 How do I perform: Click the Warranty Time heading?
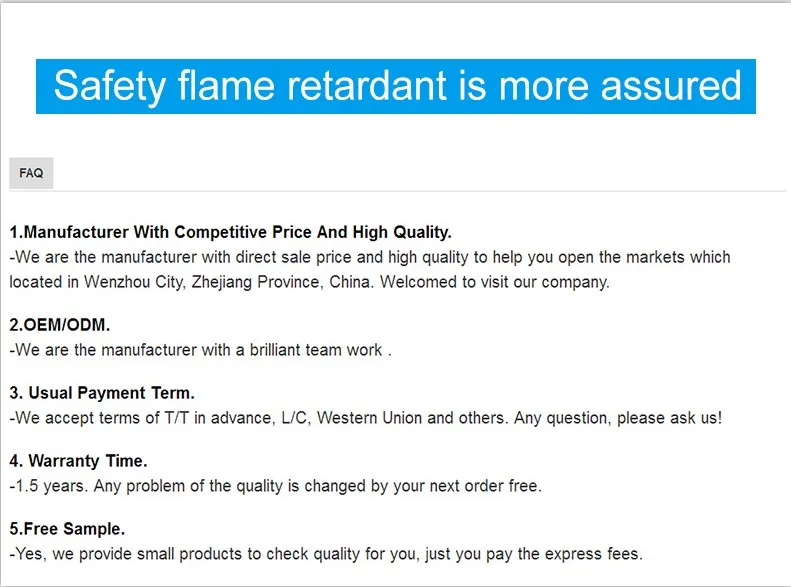[78, 461]
